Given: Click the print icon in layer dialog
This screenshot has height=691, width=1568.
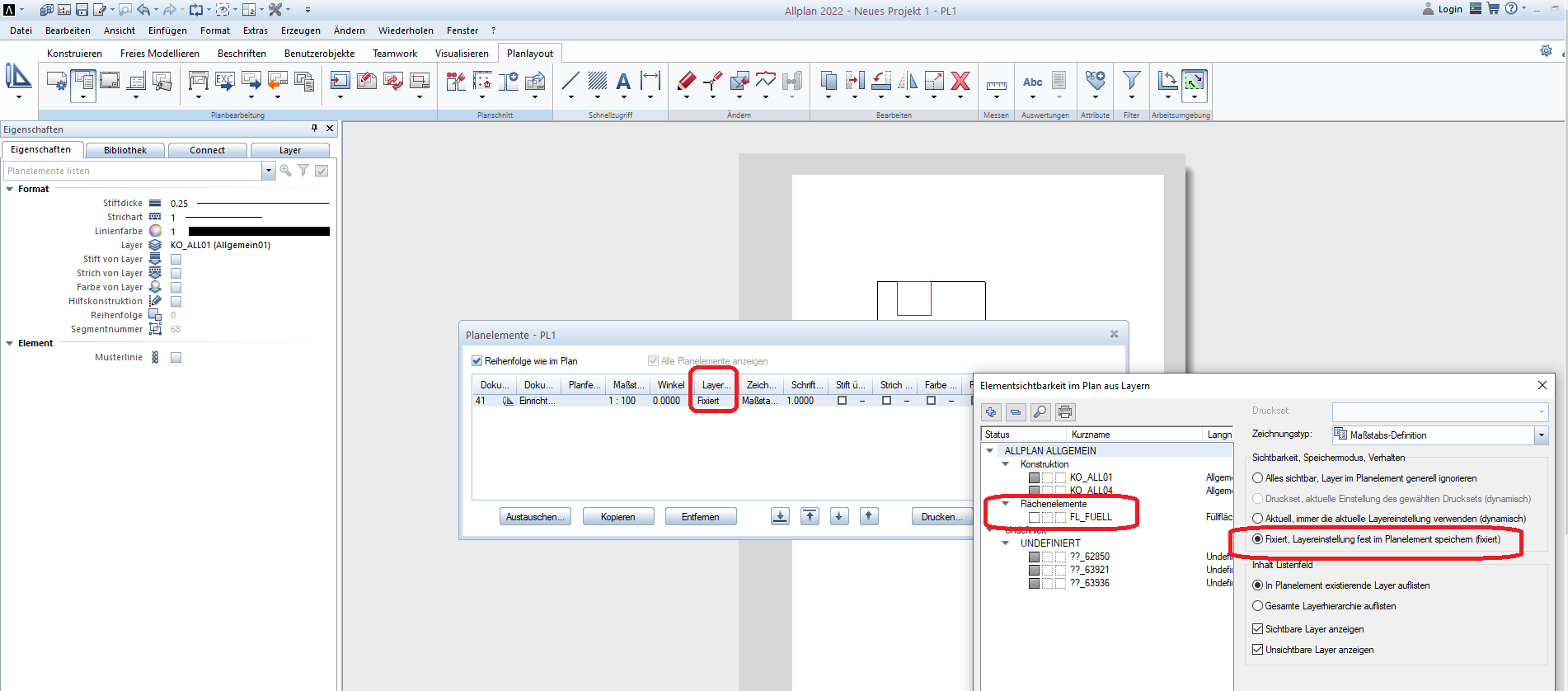Looking at the screenshot, I should click(x=1065, y=412).
